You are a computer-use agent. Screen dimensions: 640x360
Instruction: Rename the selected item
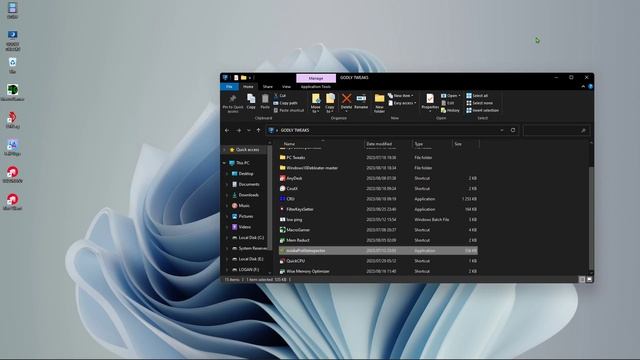tap(361, 101)
